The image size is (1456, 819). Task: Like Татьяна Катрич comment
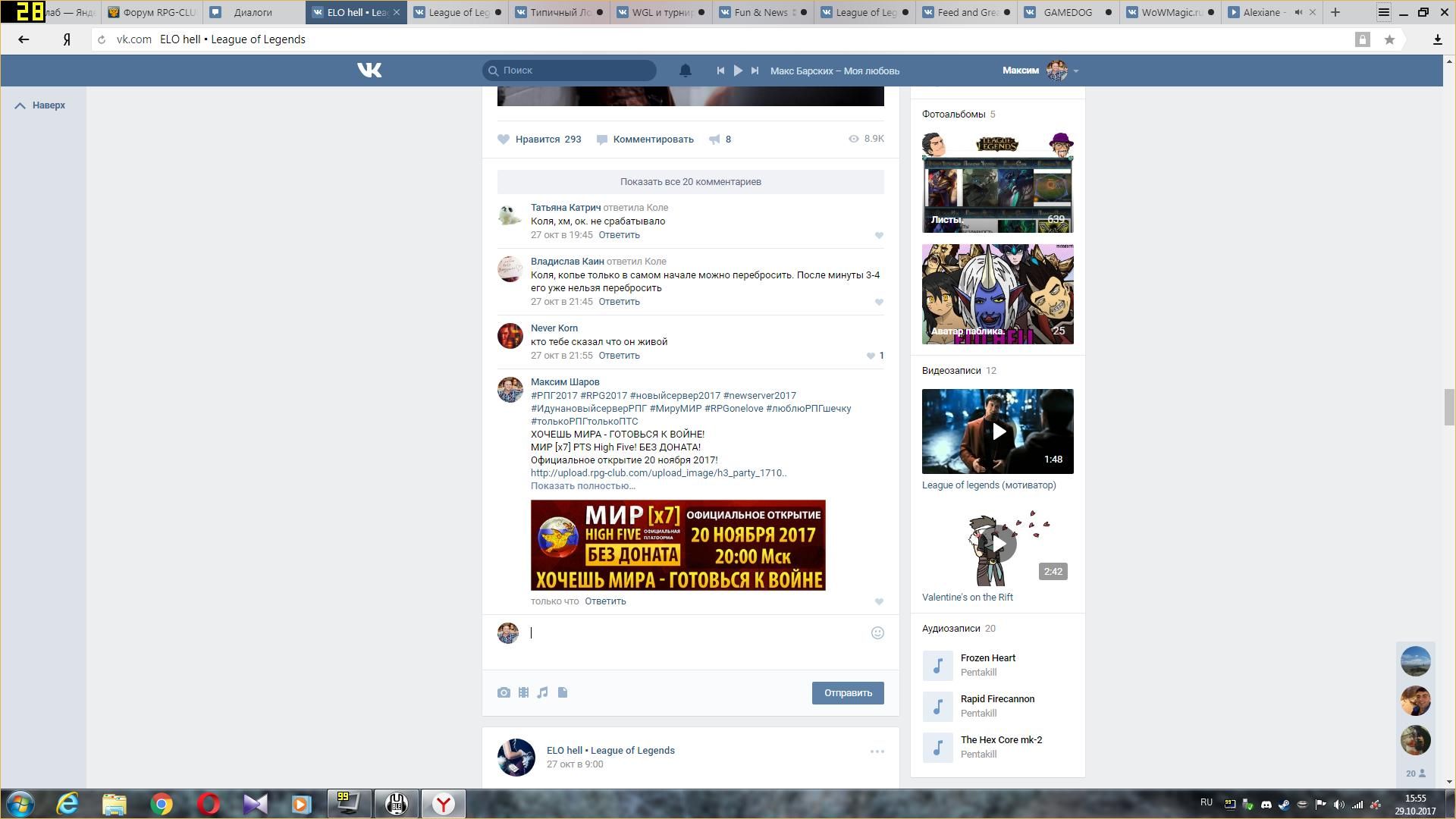pyautogui.click(x=879, y=236)
